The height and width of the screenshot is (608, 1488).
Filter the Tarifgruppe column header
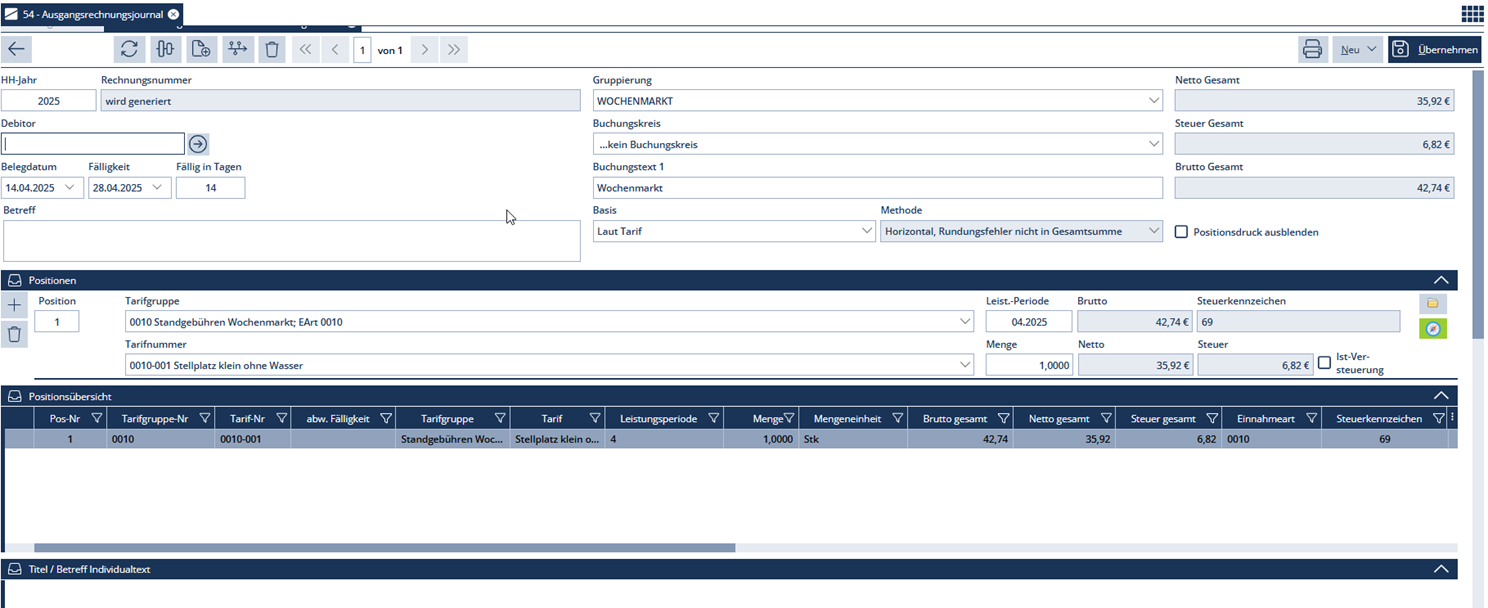tap(496, 419)
